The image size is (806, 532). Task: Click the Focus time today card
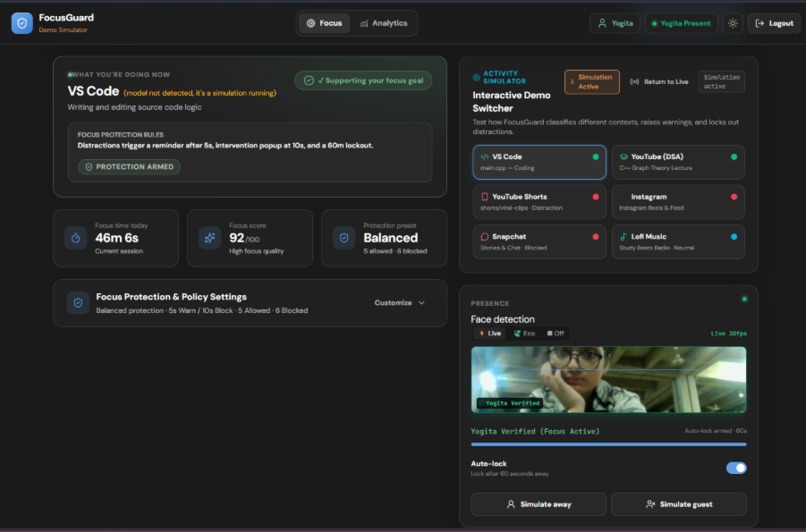tap(116, 238)
